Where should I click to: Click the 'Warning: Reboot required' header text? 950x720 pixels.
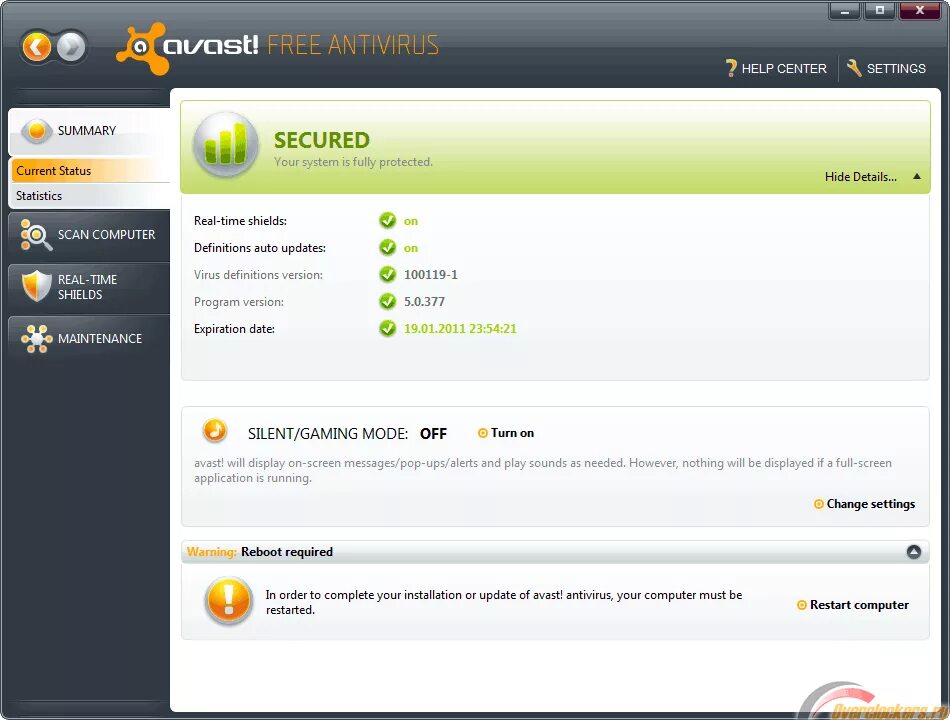pyautogui.click(x=260, y=552)
